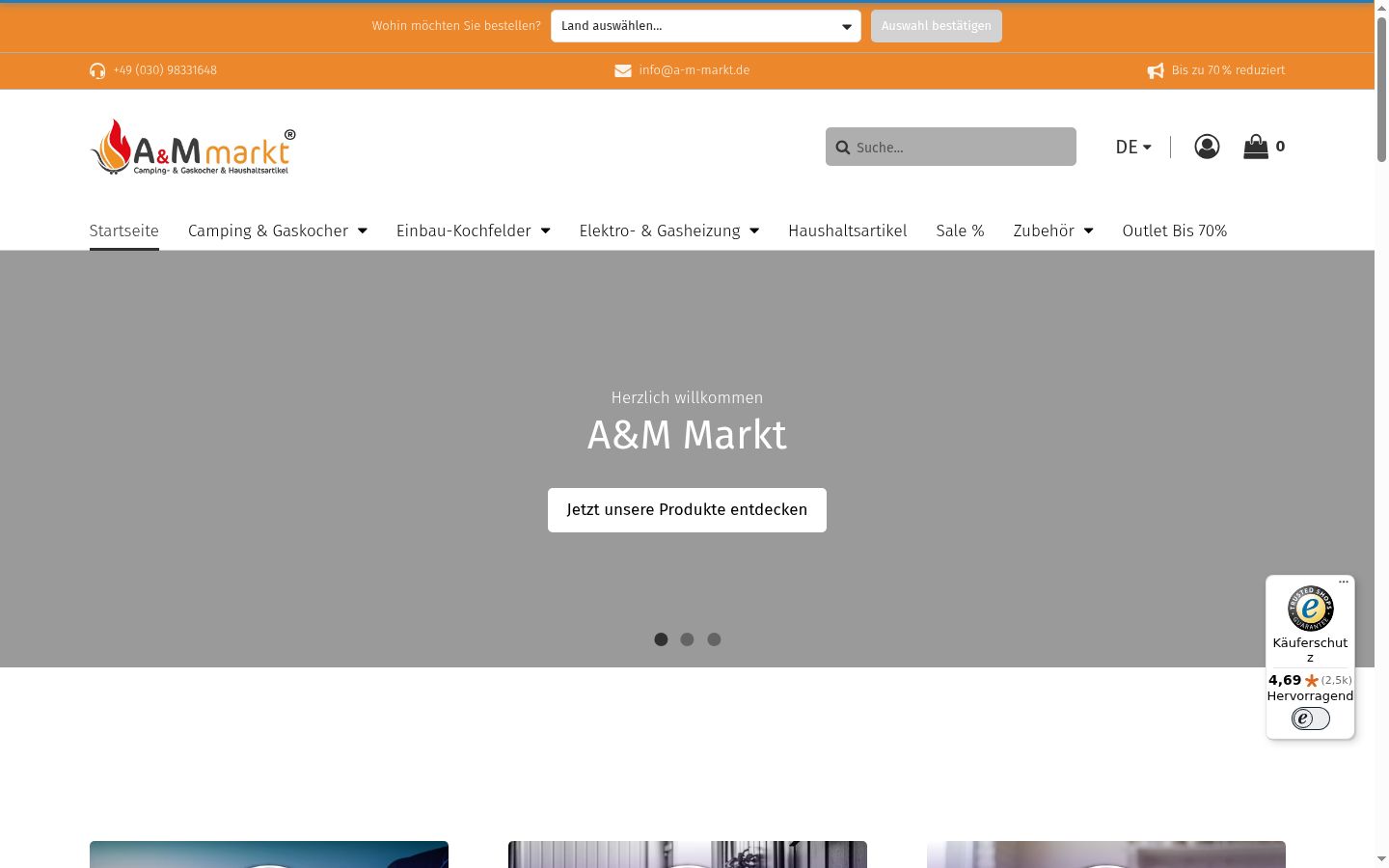The image size is (1389, 868).
Task: Open the user account icon
Action: (1207, 147)
